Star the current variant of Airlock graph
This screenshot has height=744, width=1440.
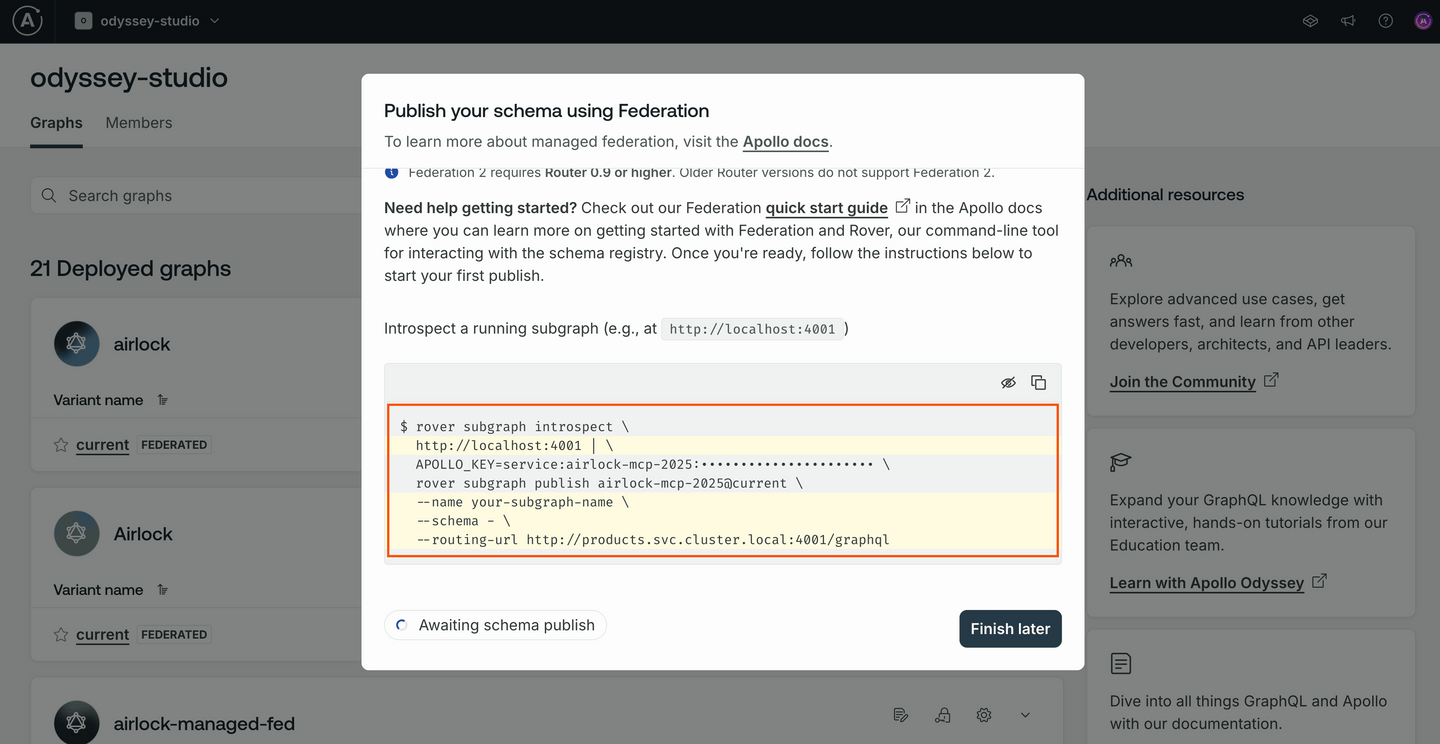[60, 634]
